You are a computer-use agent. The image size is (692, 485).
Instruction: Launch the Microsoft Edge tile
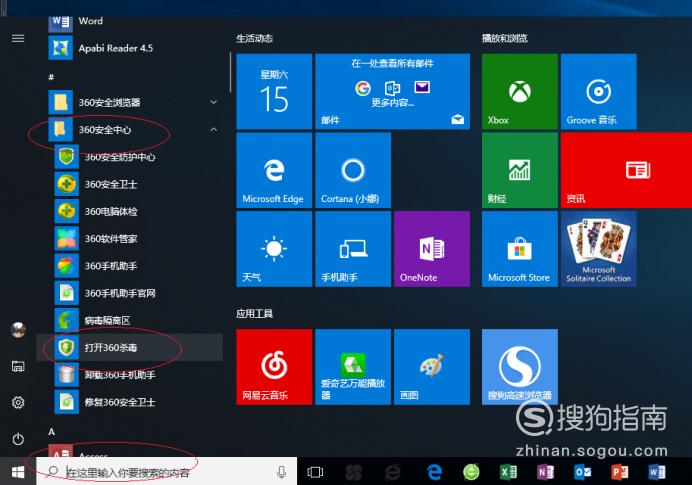(274, 170)
